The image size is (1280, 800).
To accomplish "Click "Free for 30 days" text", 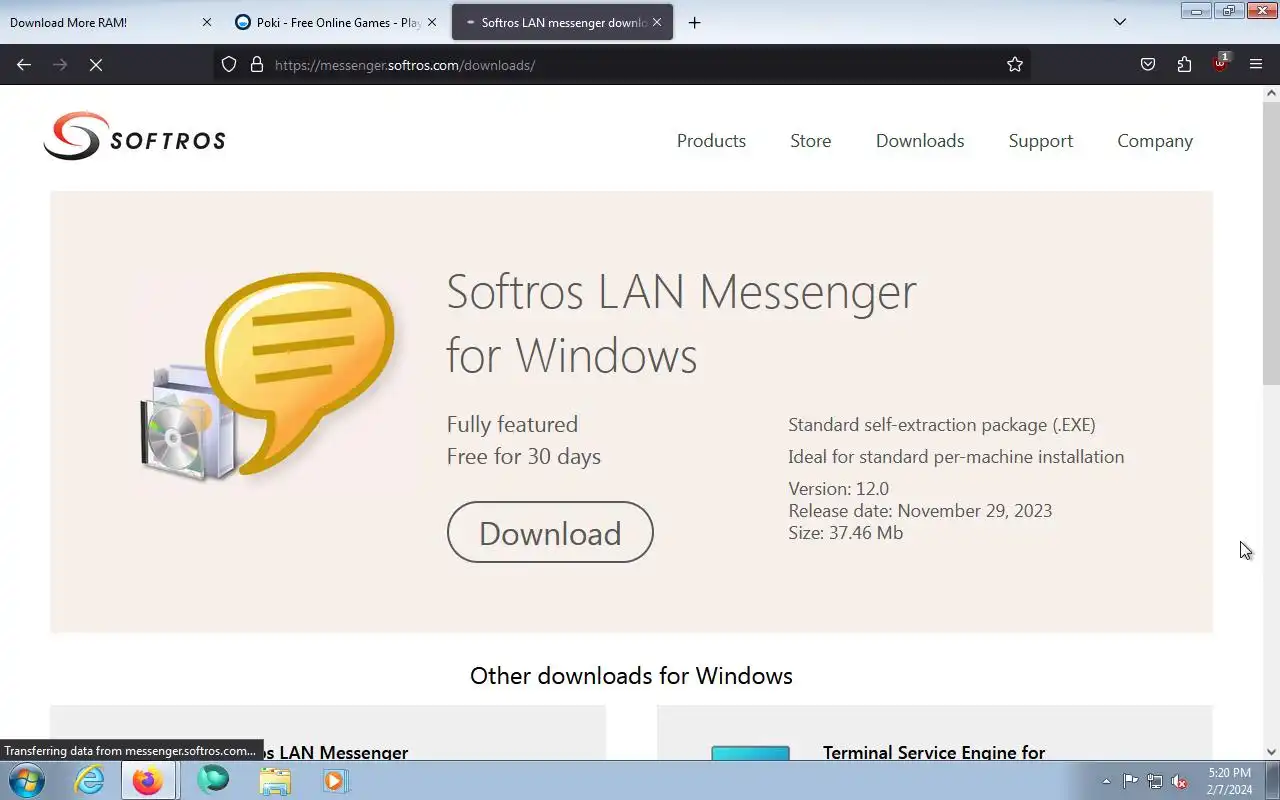I will click(523, 457).
